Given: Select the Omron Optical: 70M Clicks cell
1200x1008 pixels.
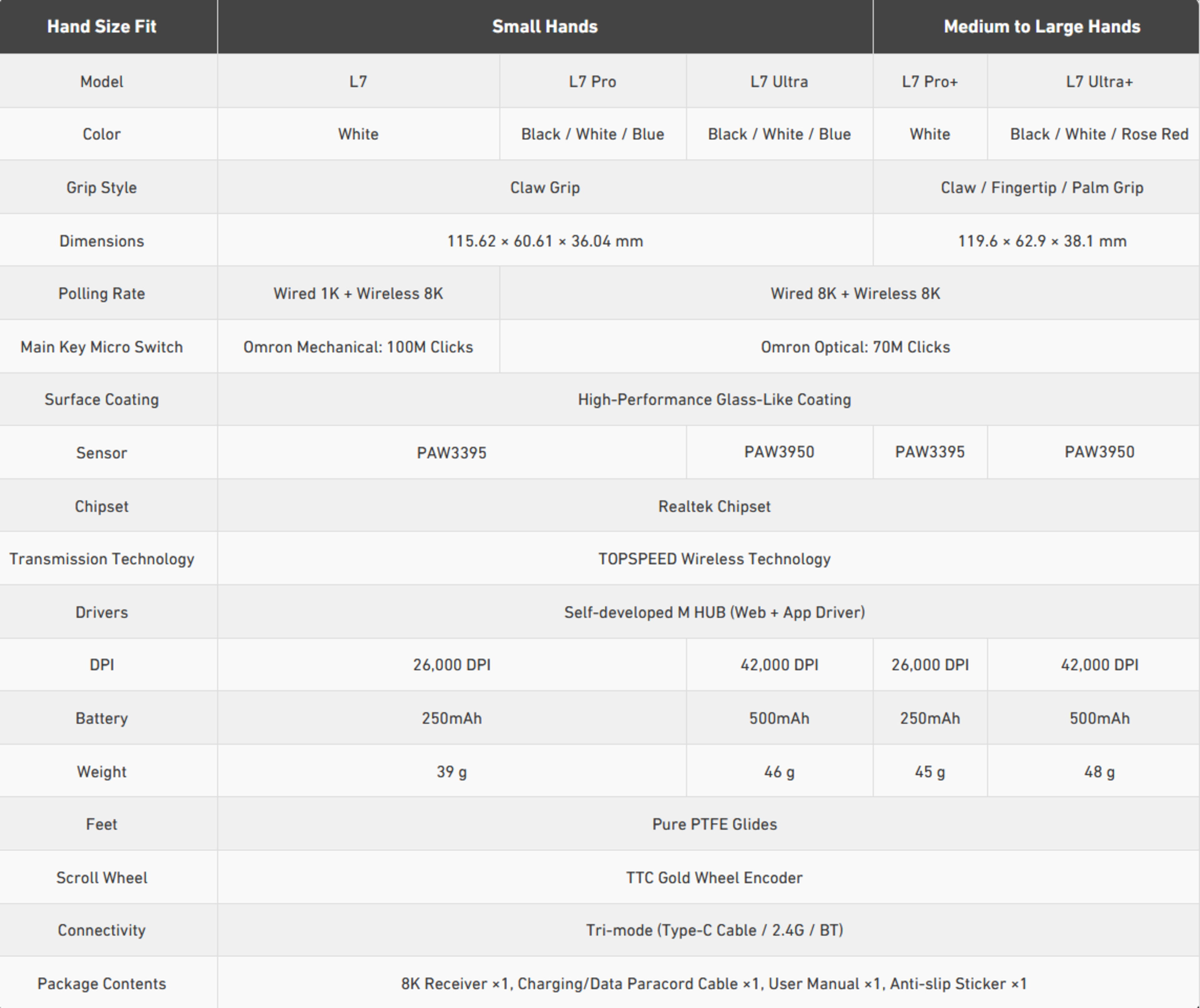Looking at the screenshot, I should click(x=855, y=347).
